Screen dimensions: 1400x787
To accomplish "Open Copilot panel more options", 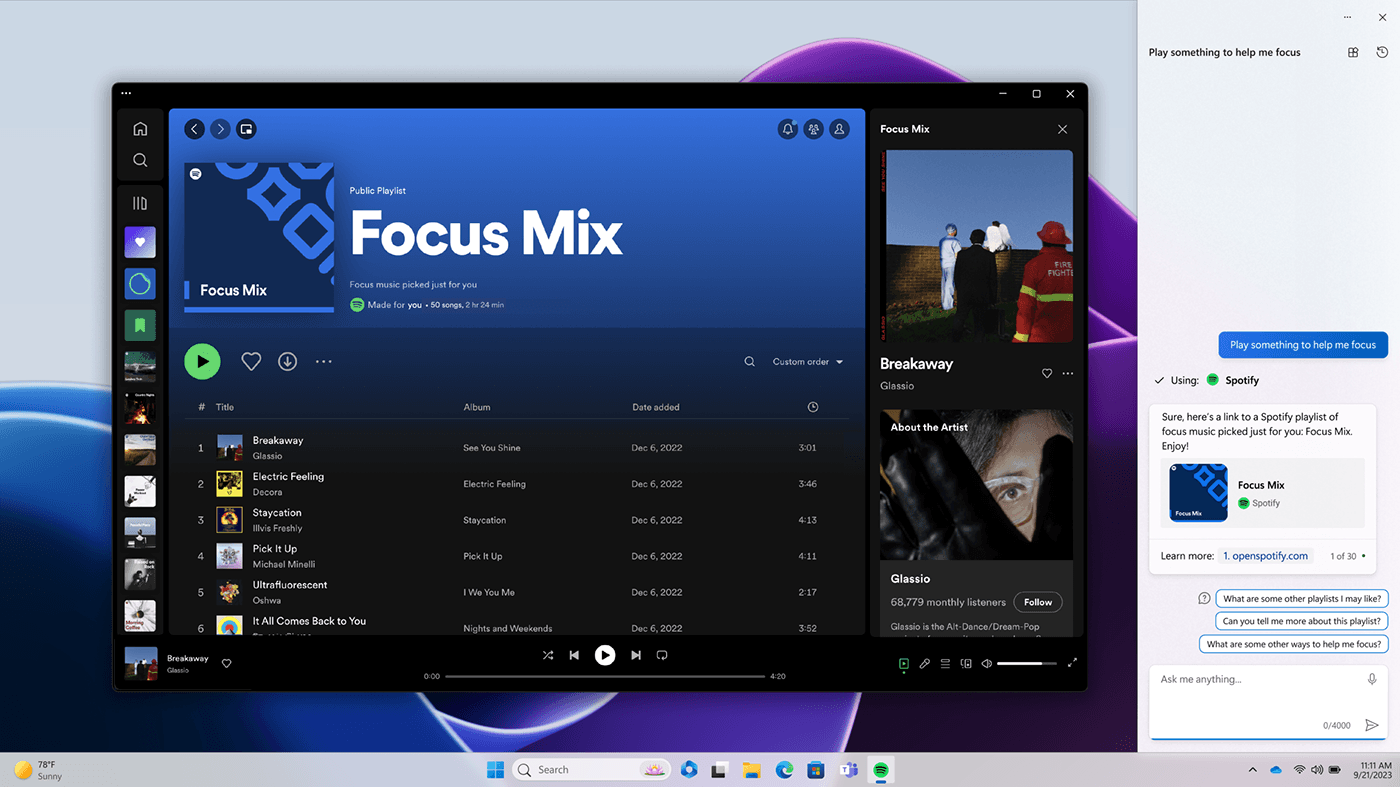I will [x=1346, y=17].
